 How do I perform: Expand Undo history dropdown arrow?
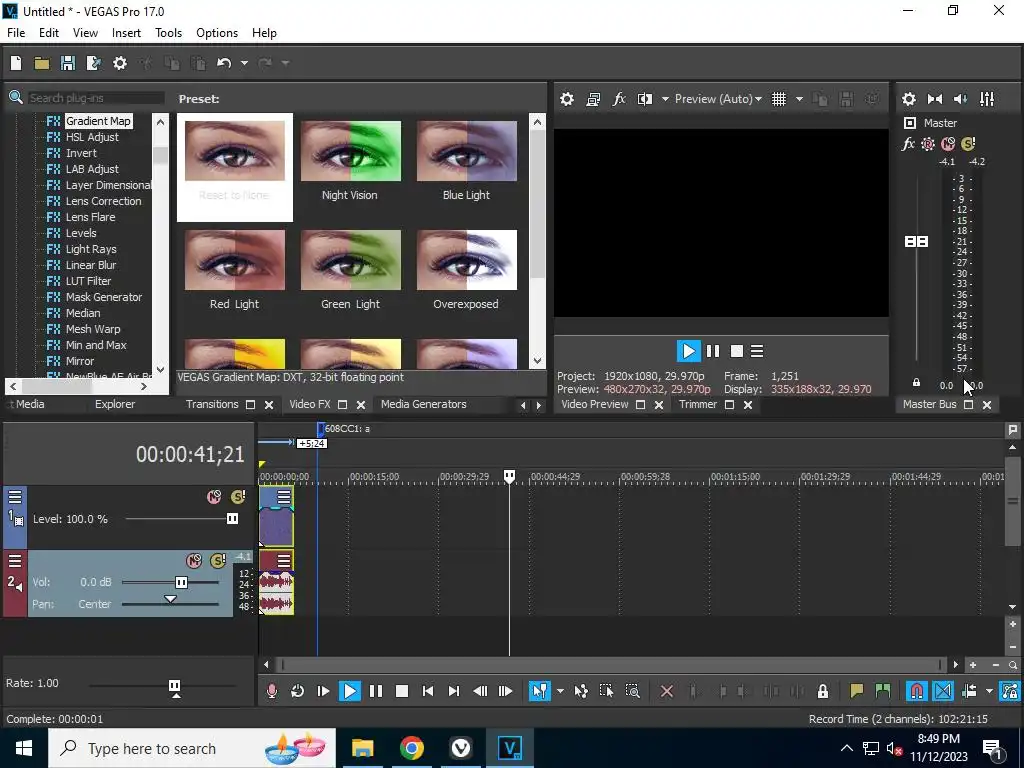[244, 63]
